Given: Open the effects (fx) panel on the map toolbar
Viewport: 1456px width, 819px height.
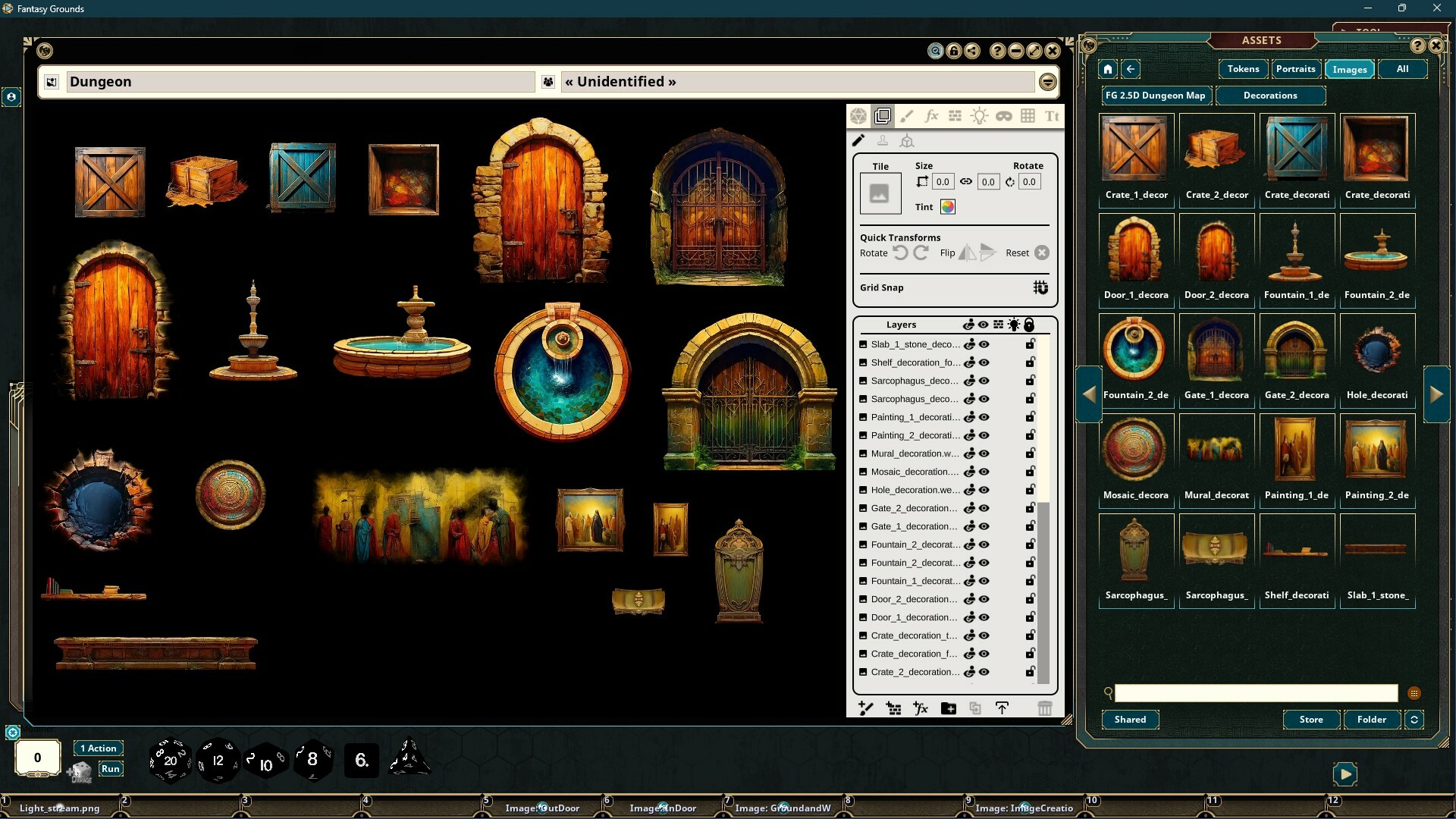Looking at the screenshot, I should [931, 115].
